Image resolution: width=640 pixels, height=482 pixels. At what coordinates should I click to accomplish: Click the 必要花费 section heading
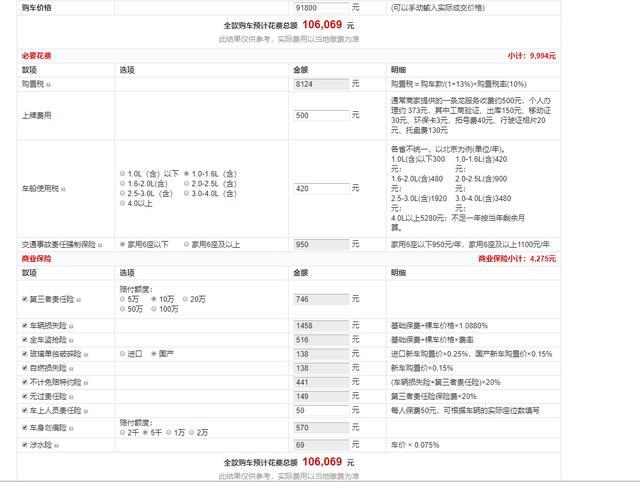[x=36, y=56]
